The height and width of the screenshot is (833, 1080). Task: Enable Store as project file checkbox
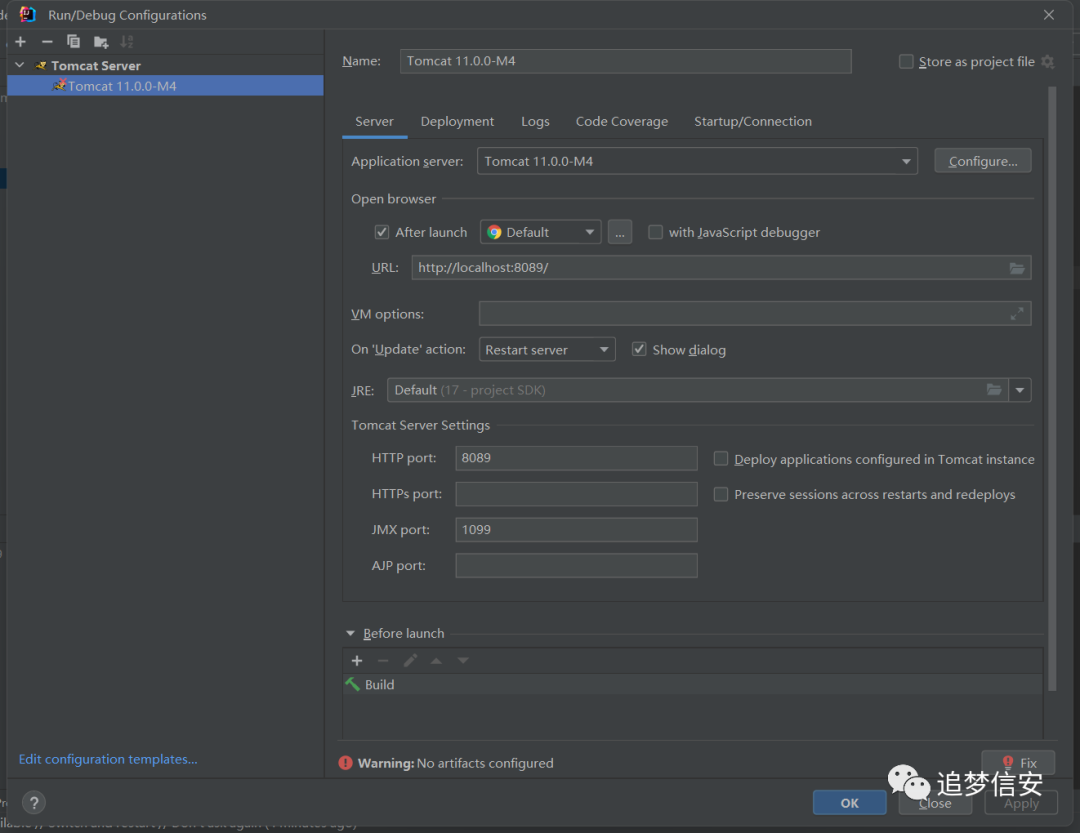point(906,62)
